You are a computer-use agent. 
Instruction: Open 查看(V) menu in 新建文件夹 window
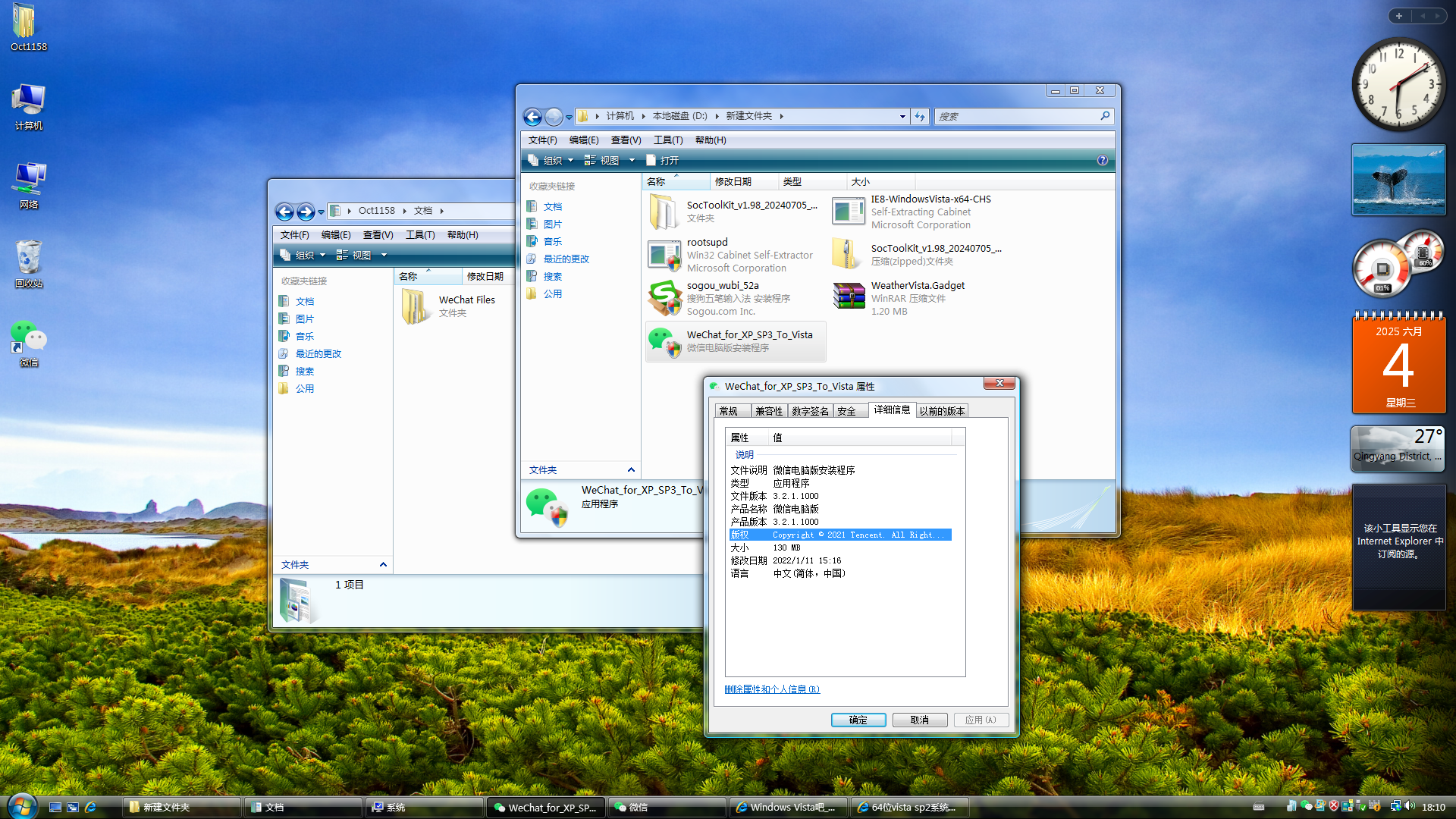click(626, 140)
